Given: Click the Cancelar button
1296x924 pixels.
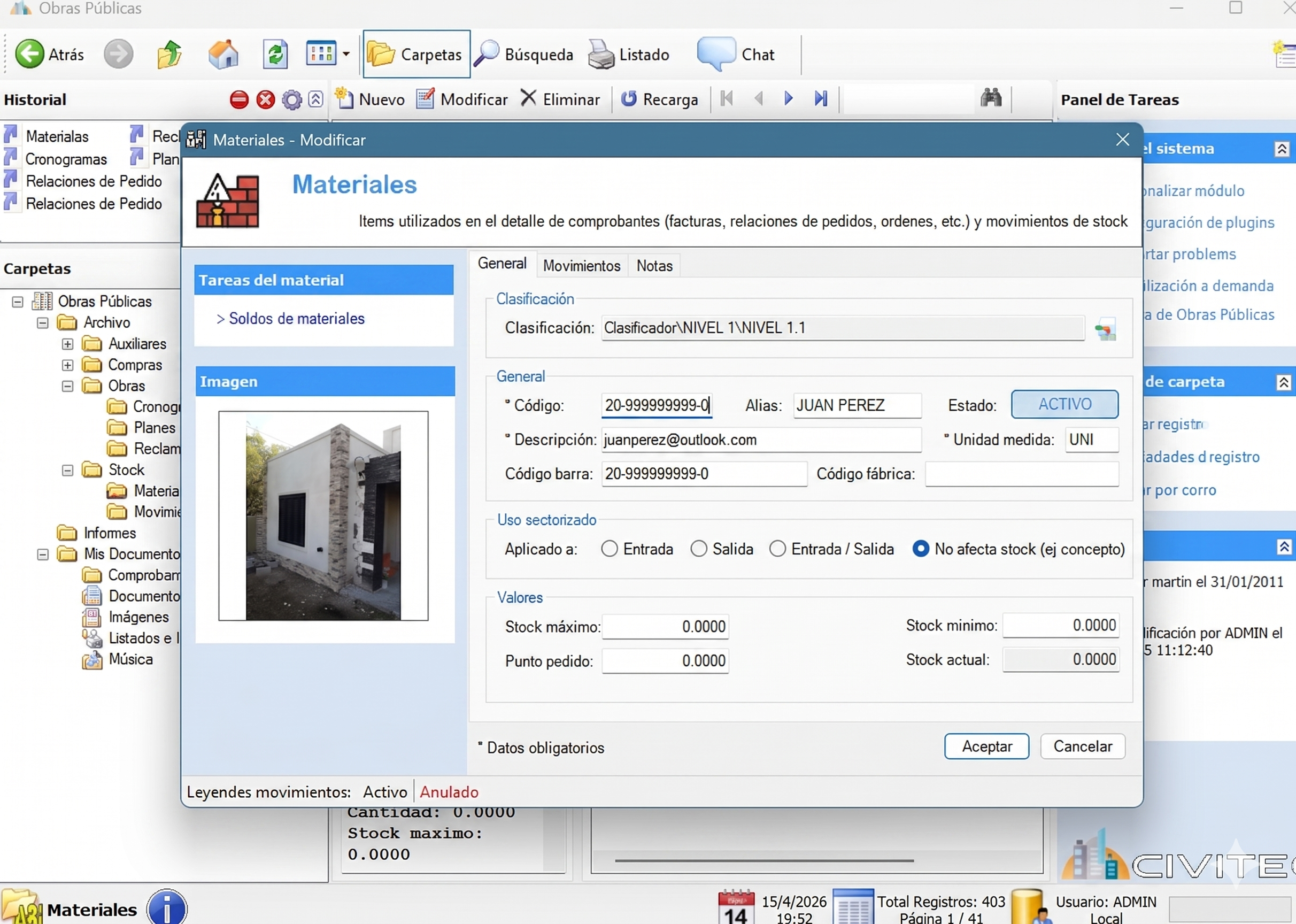Looking at the screenshot, I should point(1083,746).
